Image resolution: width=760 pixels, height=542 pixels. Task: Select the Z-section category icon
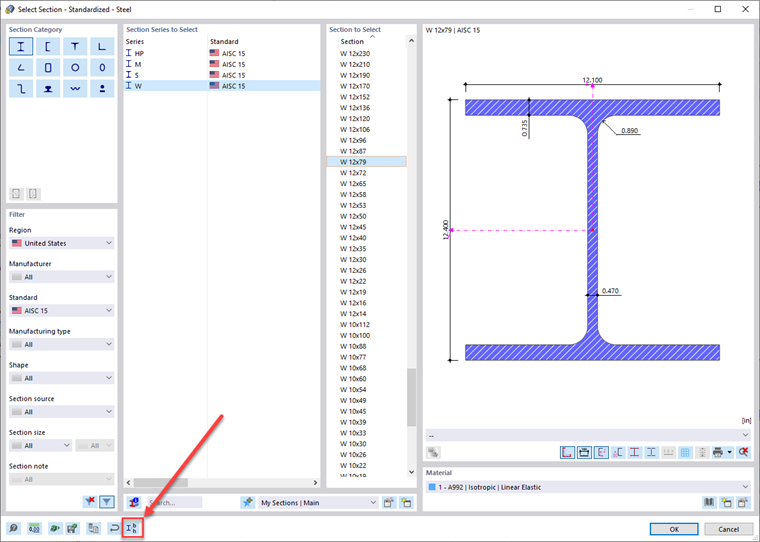[x=21, y=89]
